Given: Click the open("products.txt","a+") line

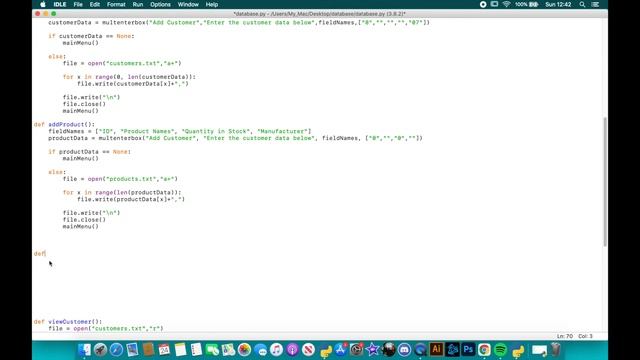Looking at the screenshot, I should click(120, 179).
